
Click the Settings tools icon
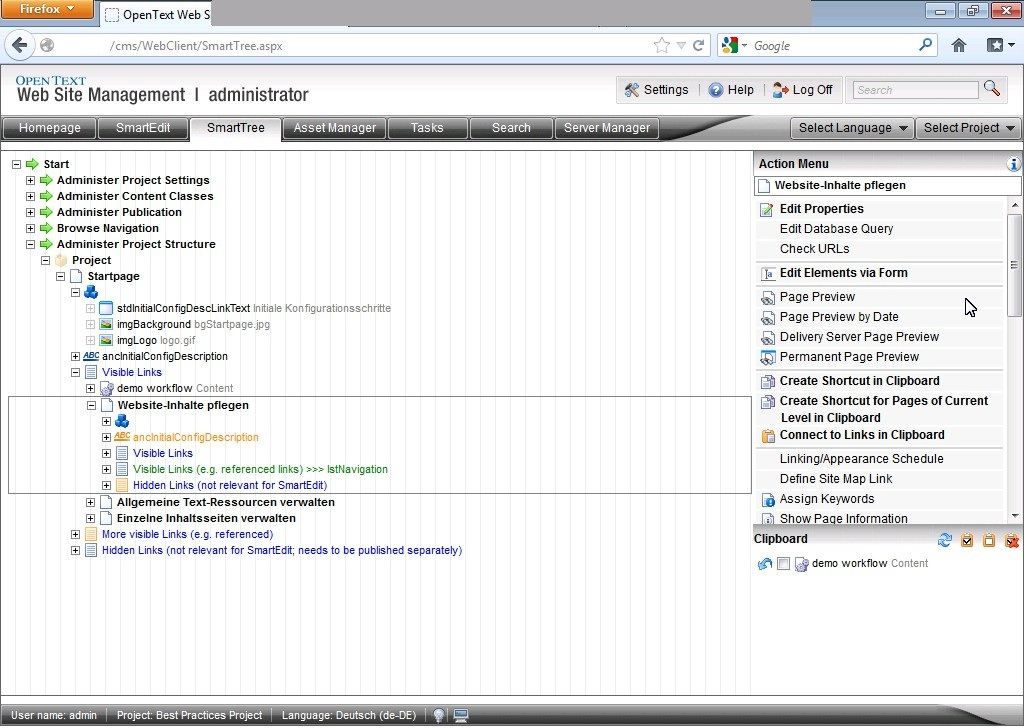coord(632,90)
